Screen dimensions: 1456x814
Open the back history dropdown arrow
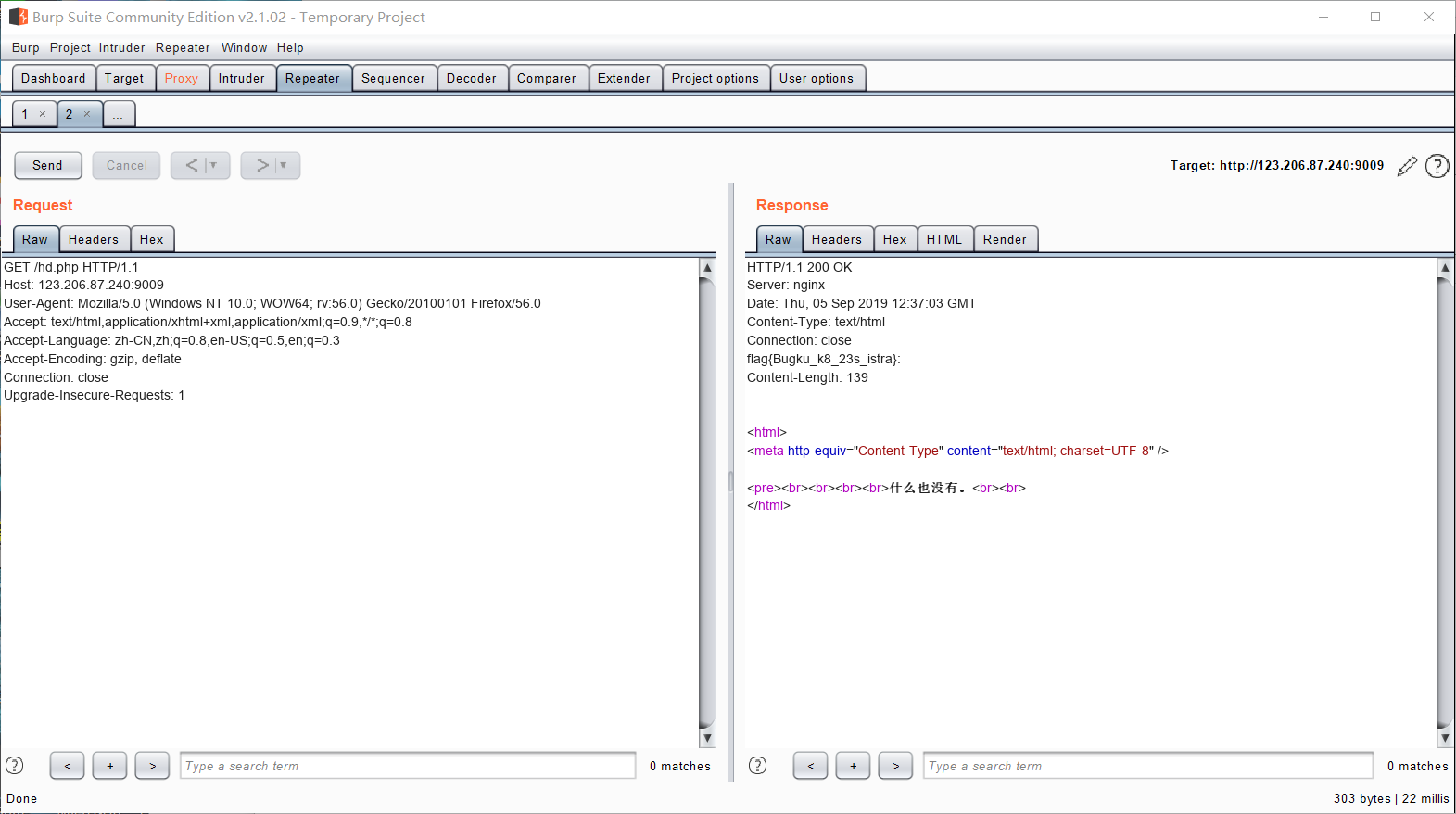pos(214,165)
